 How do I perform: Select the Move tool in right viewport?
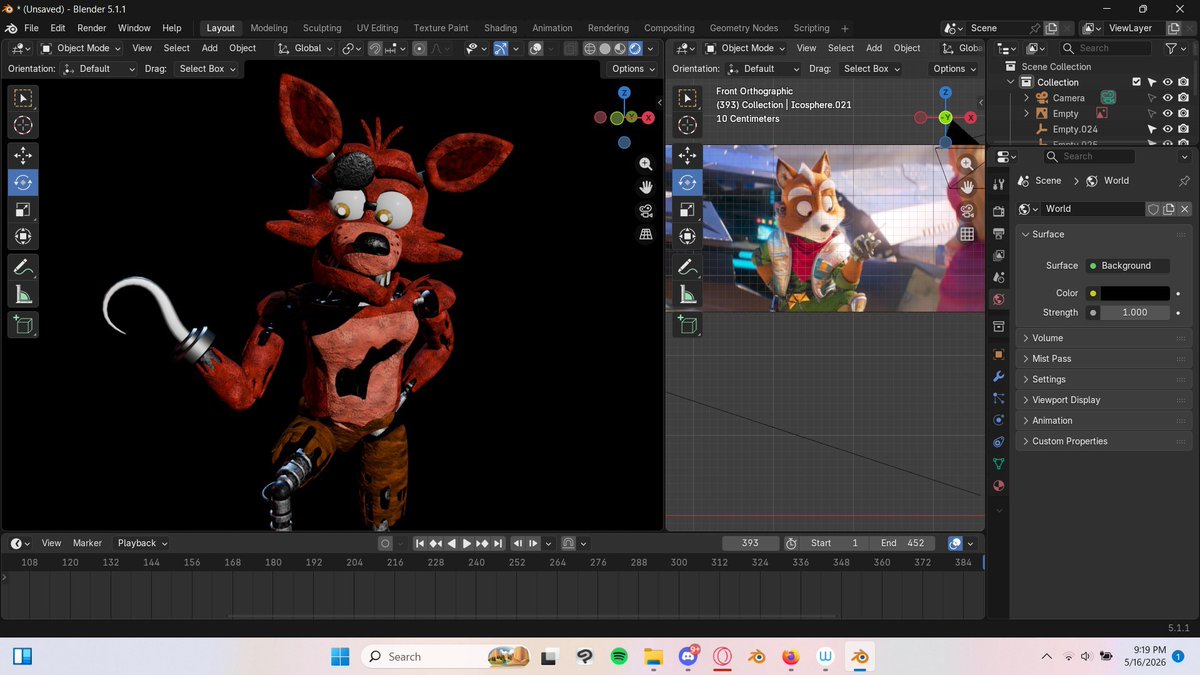pyautogui.click(x=687, y=155)
